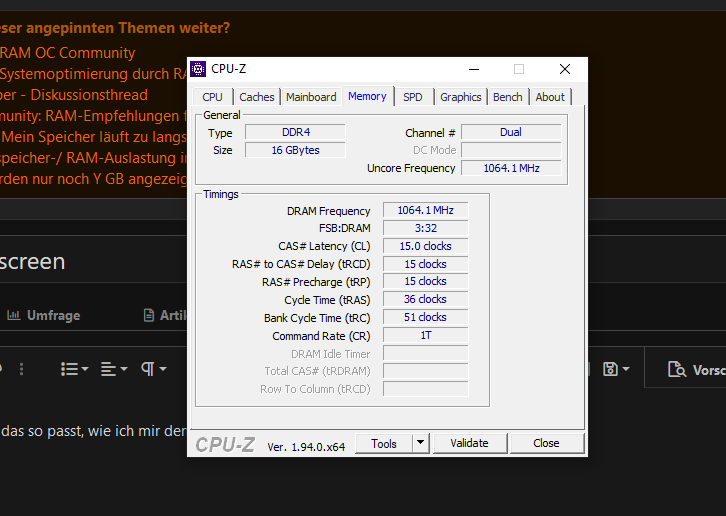Open the Umfrage tab in forum editor
The width and height of the screenshot is (726, 516).
tap(44, 315)
